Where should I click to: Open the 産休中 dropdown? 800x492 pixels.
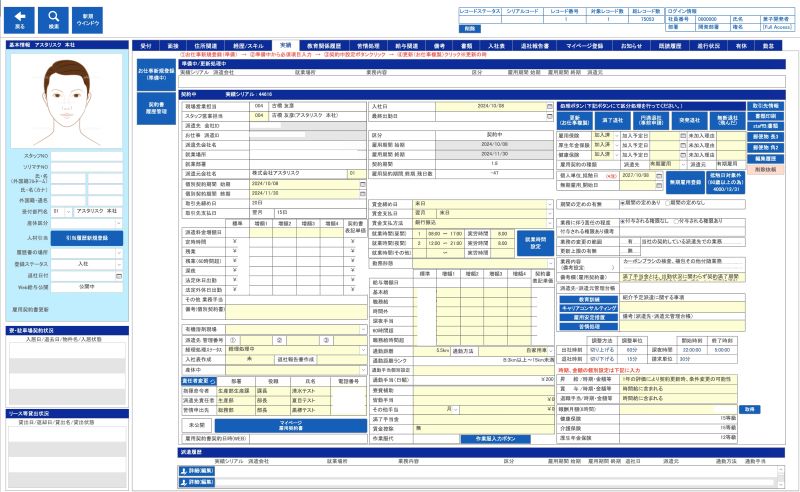point(363,370)
